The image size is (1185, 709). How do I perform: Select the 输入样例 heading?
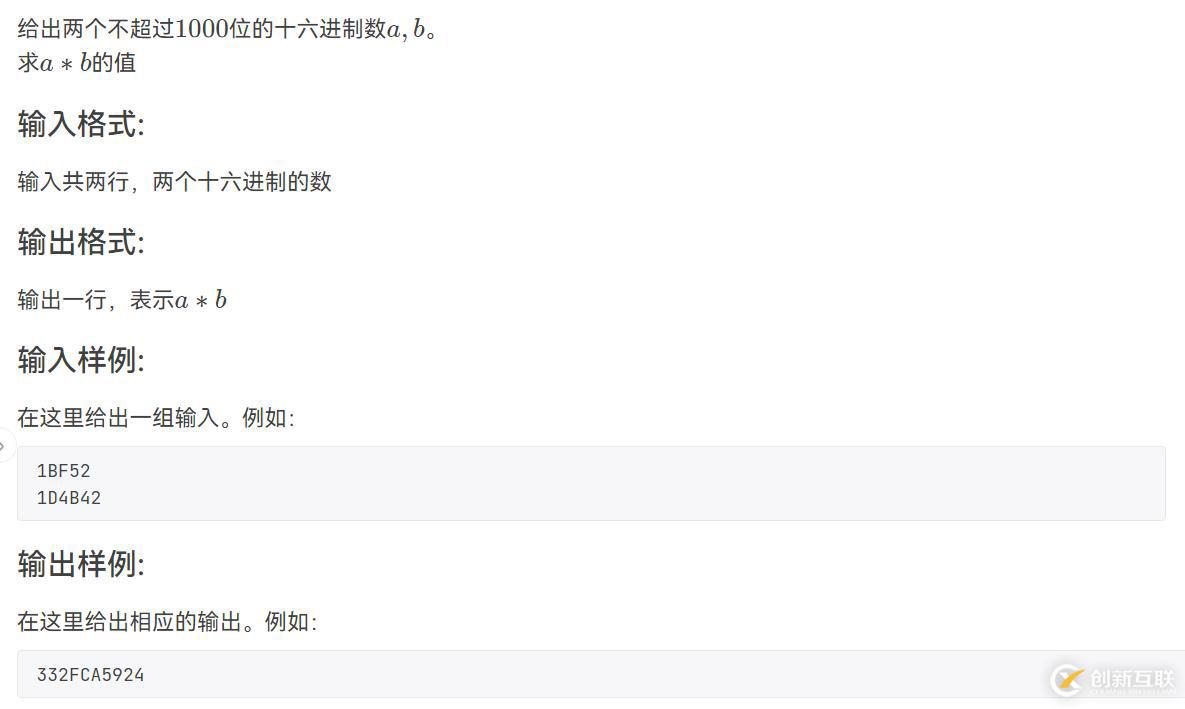click(81, 360)
